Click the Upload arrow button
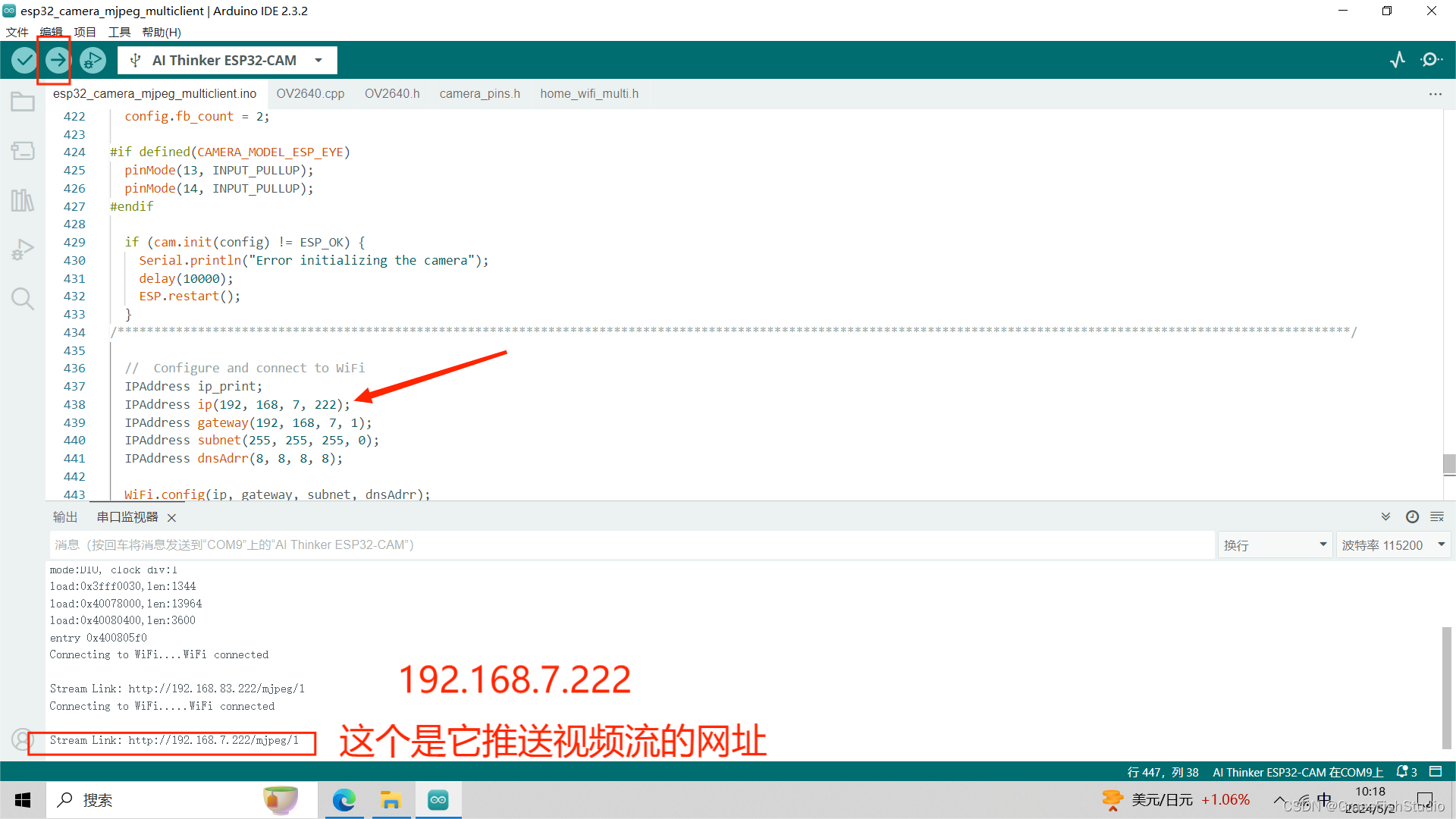This screenshot has height=819, width=1456. (x=58, y=60)
